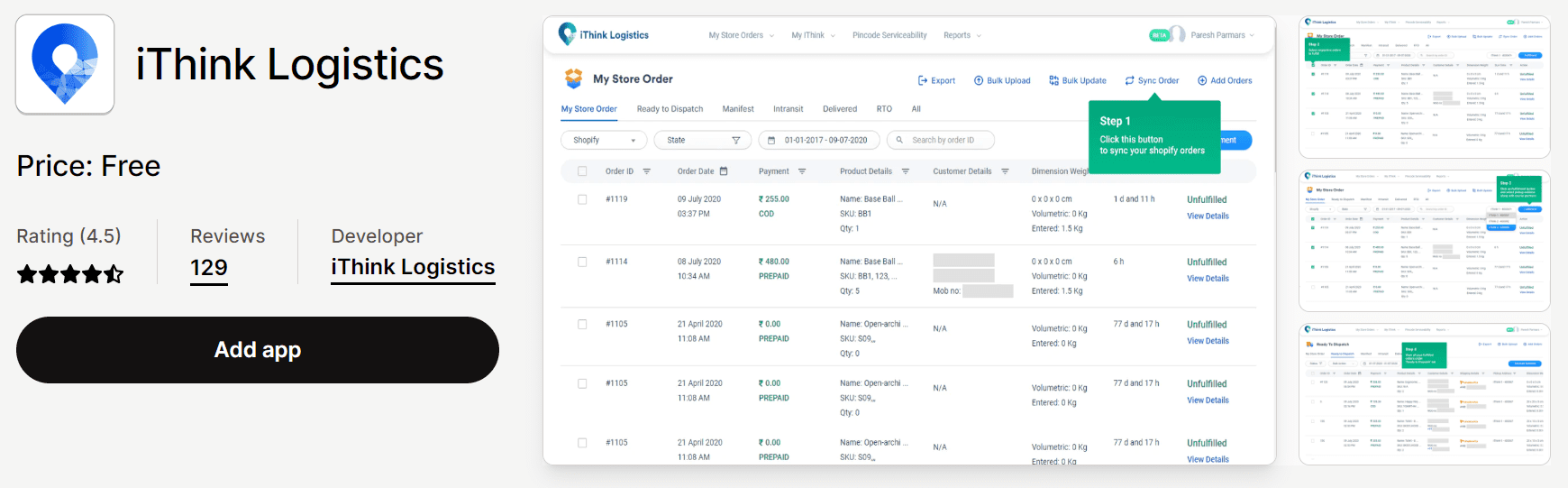Select the My Store Order tab
Screen dimensions: 1568x488
(589, 109)
